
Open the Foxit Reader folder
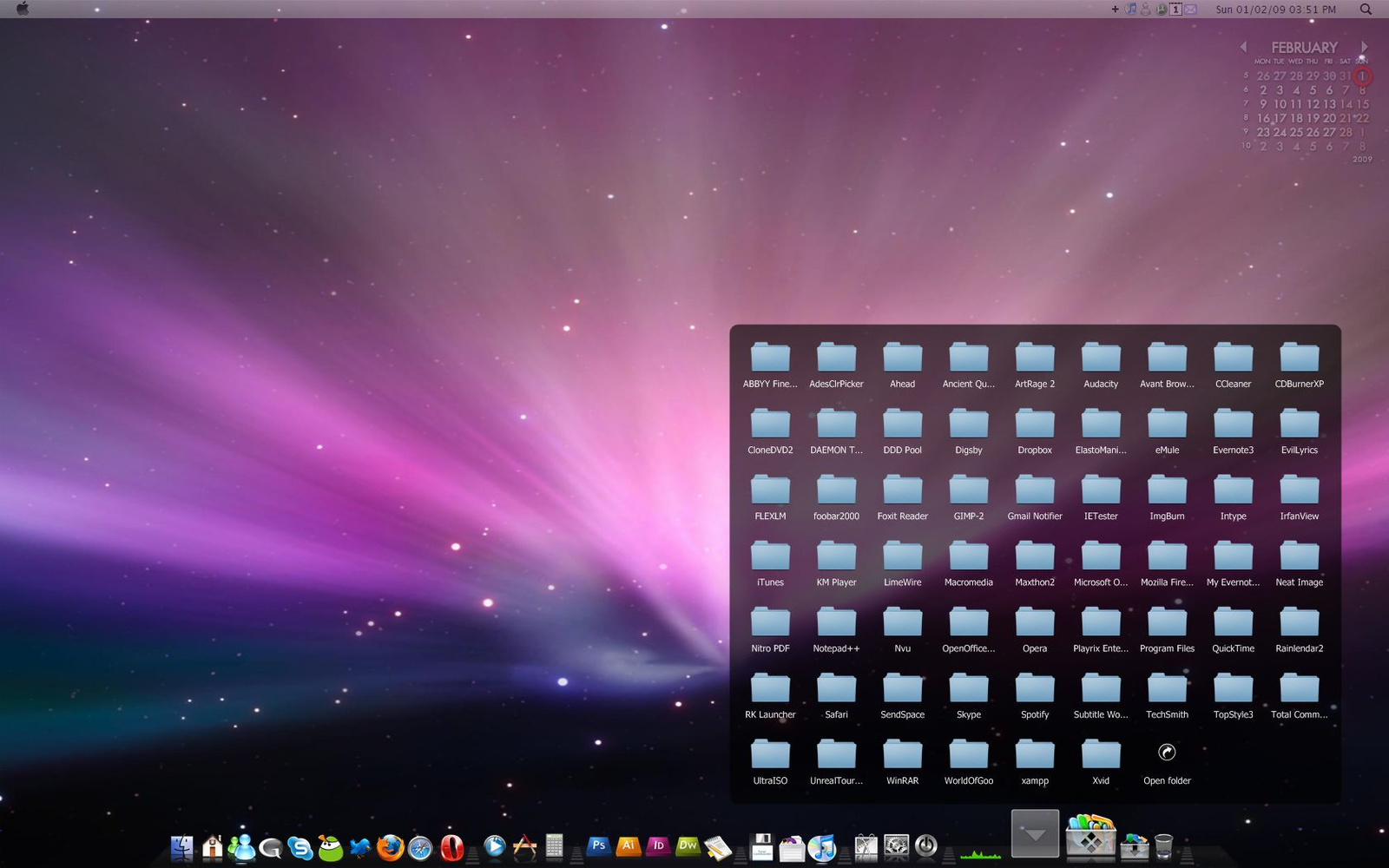pyautogui.click(x=902, y=497)
